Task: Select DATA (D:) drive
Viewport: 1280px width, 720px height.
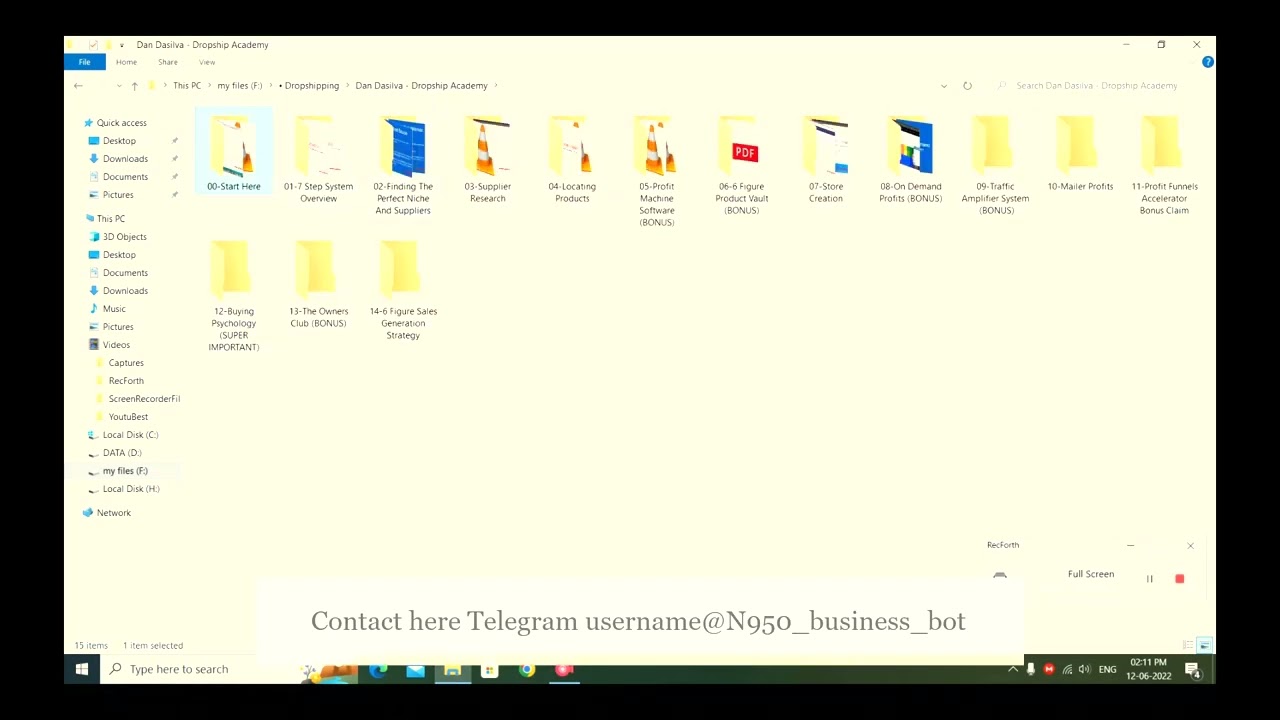Action: (121, 453)
